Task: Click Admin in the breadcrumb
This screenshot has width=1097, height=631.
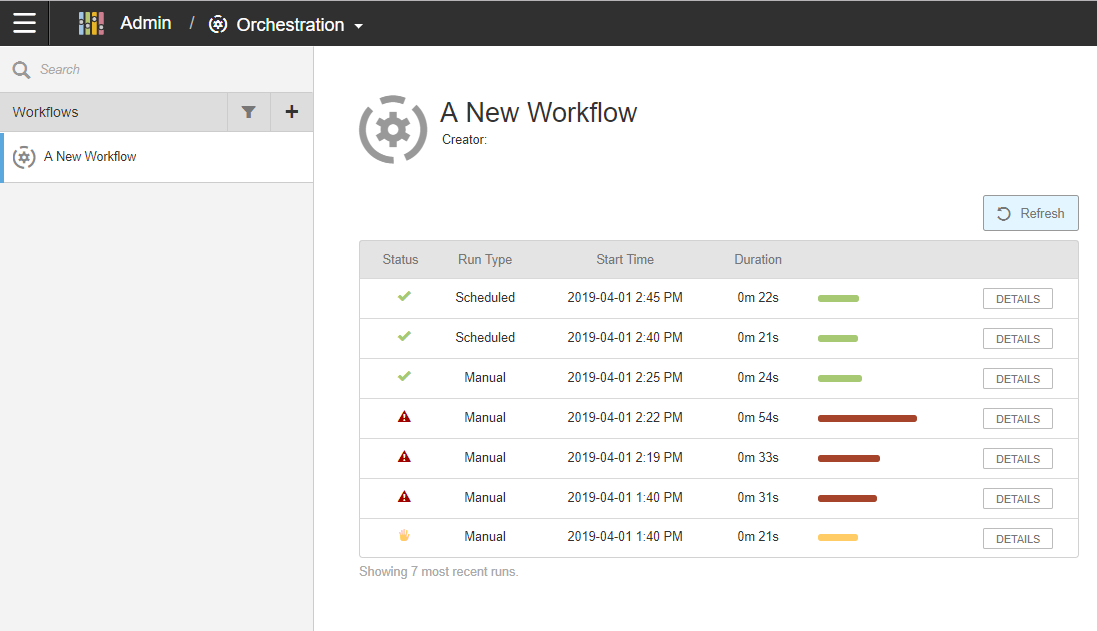Action: pyautogui.click(x=145, y=23)
